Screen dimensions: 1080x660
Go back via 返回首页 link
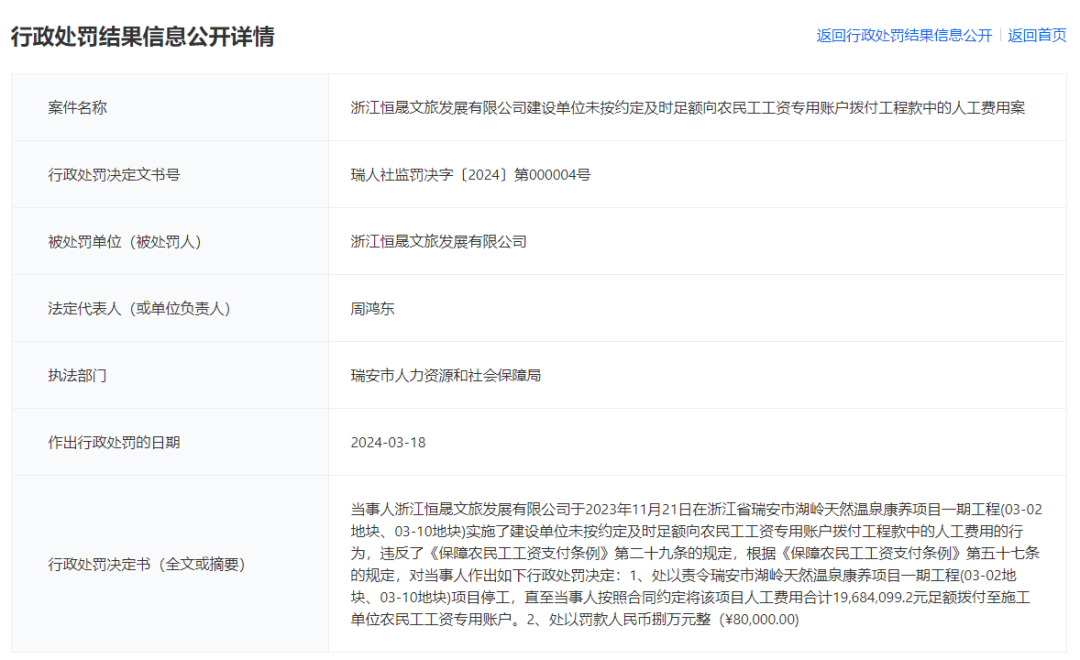click(x=1037, y=36)
